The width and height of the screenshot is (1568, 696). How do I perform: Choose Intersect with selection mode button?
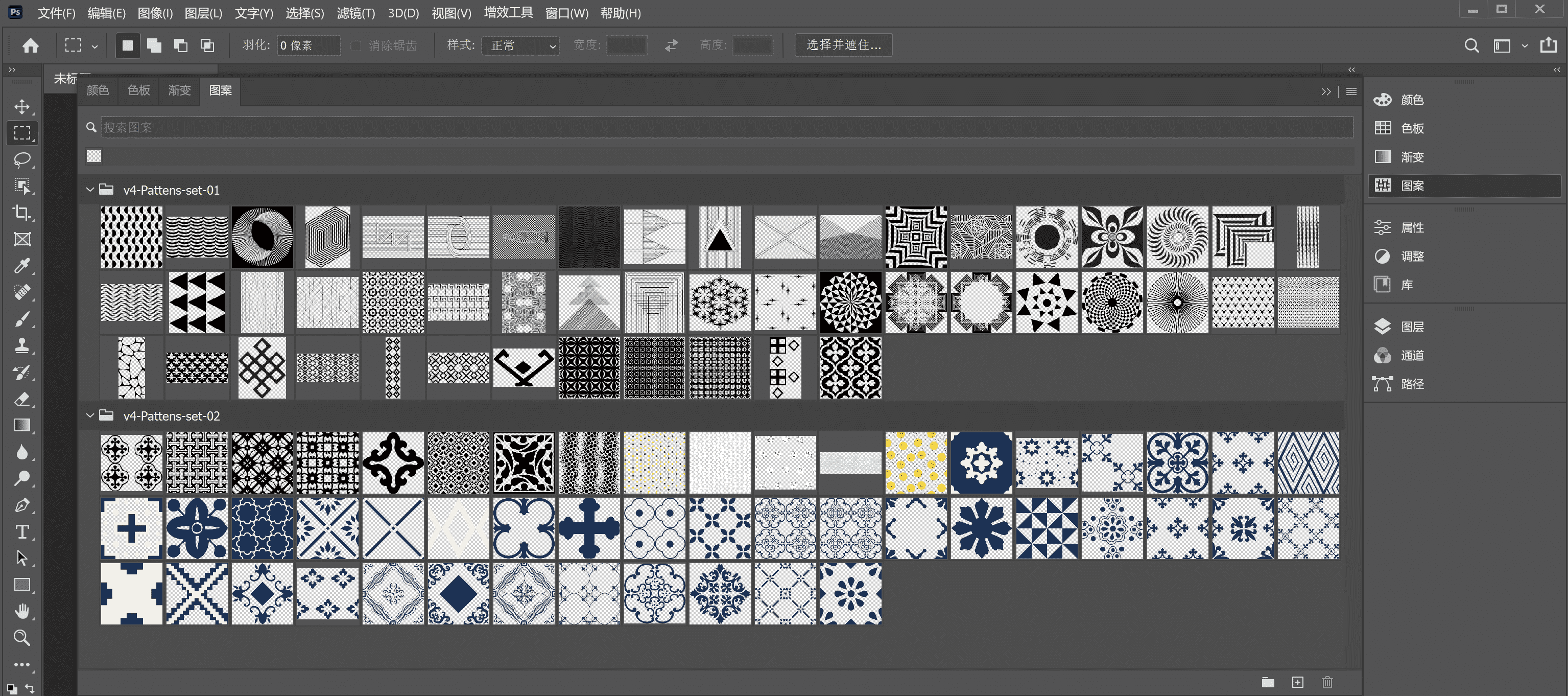[x=207, y=45]
